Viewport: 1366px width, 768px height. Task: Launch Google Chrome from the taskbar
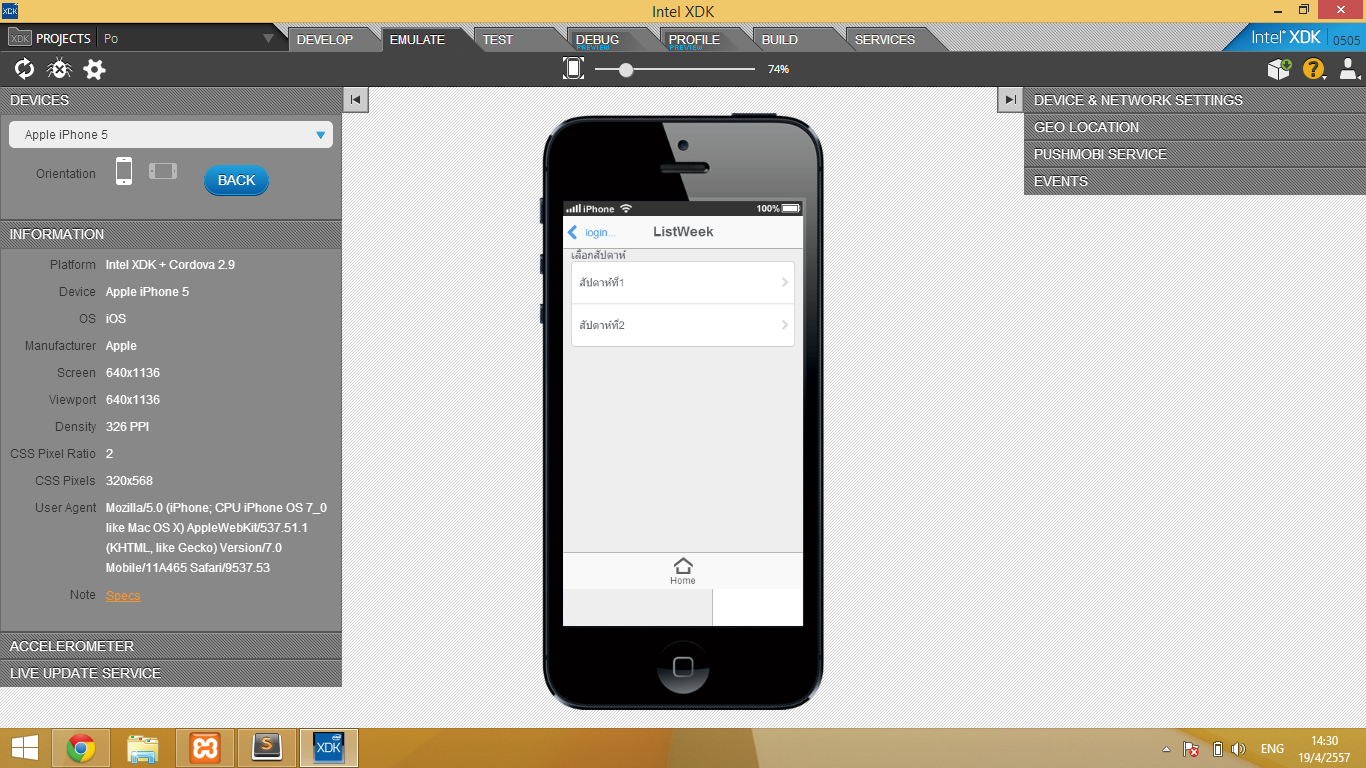[81, 748]
